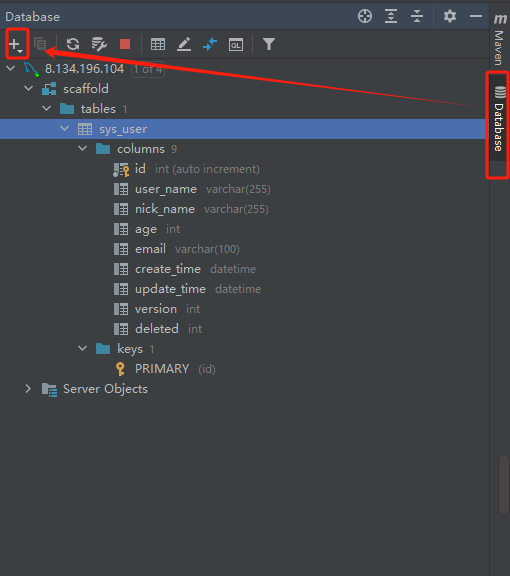Click the Edit source pencil icon

(184, 44)
